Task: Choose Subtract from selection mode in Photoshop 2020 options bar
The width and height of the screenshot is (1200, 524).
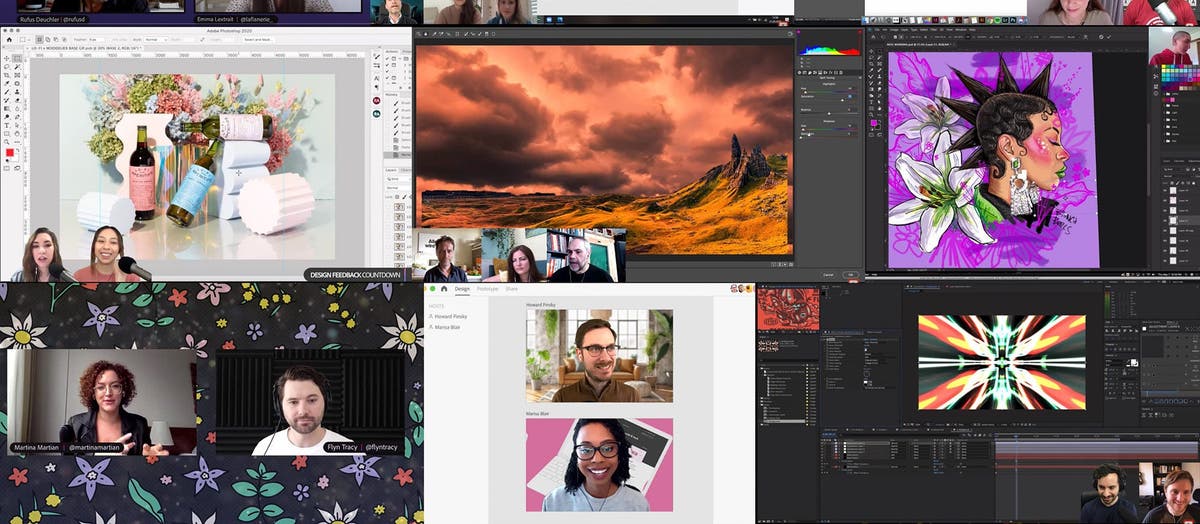Action: click(x=56, y=40)
